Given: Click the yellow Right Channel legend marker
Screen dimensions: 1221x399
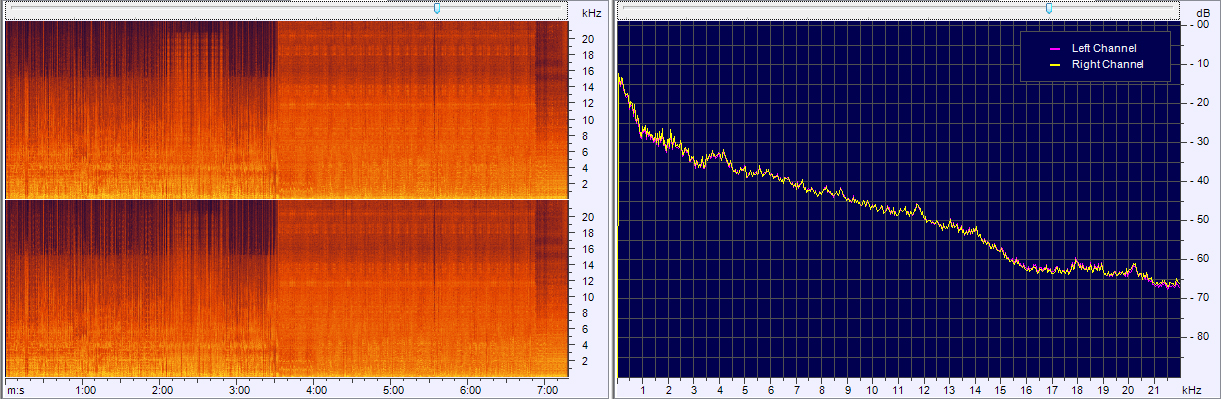Looking at the screenshot, I should (x=1054, y=64).
